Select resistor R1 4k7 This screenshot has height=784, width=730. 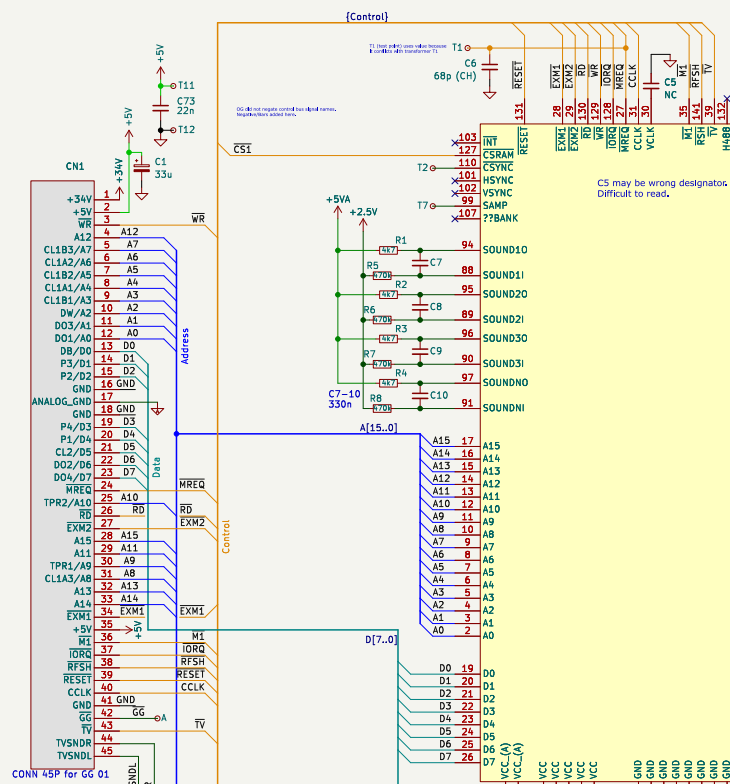(388, 250)
